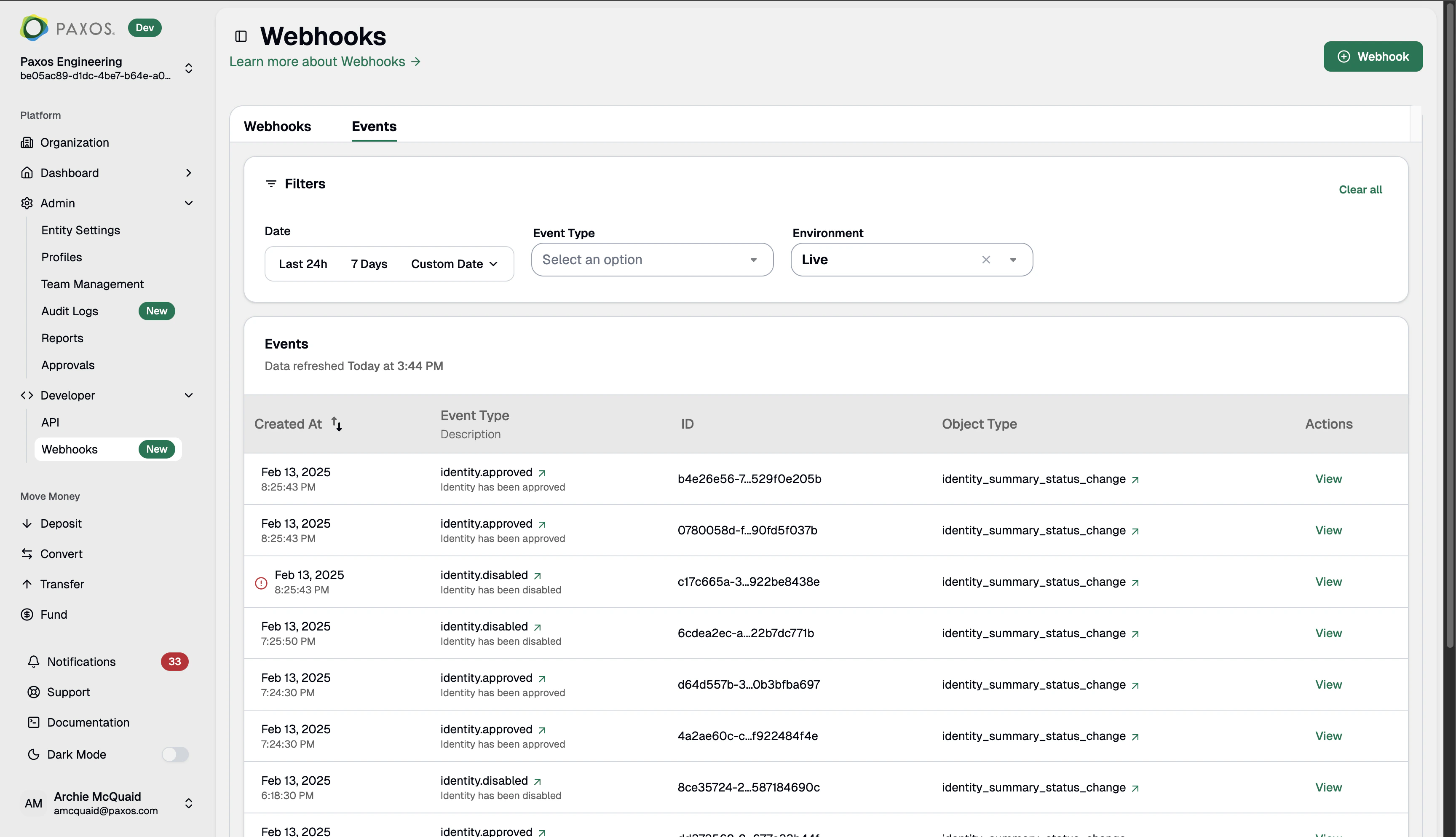The height and width of the screenshot is (837, 1456).
Task: Enable the Dark Mode toggle
Action: coord(175,754)
